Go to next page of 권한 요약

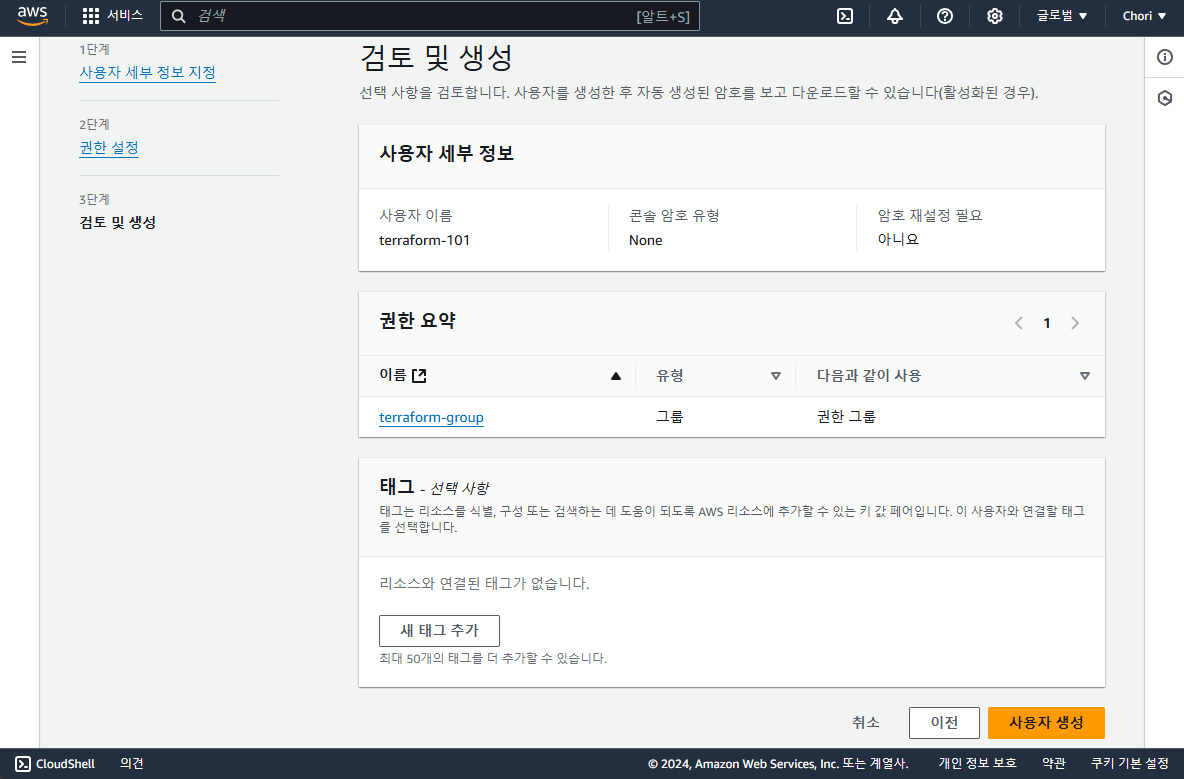(x=1075, y=323)
